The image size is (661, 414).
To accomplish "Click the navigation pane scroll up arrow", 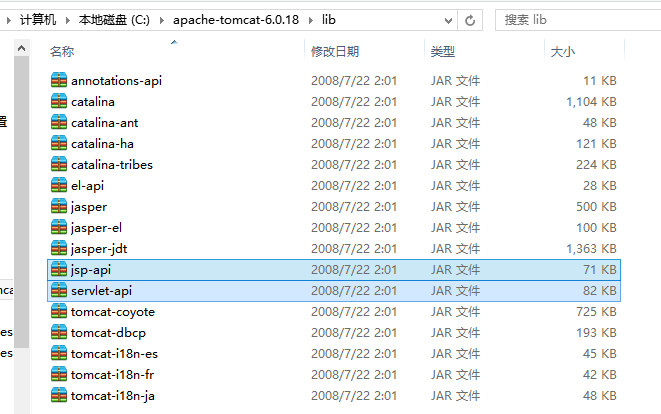I will 21,48.
